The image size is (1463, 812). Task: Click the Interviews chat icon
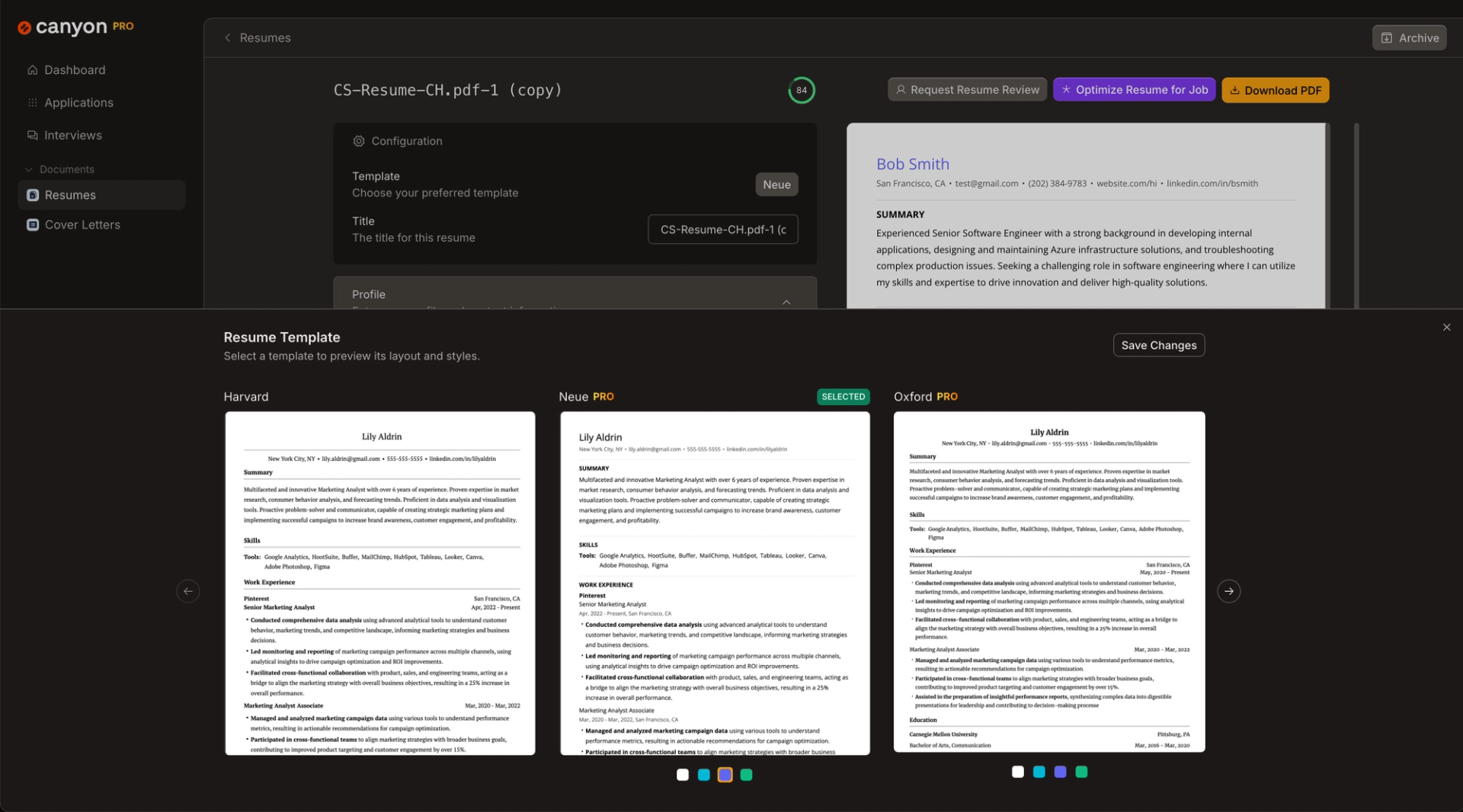coord(33,136)
